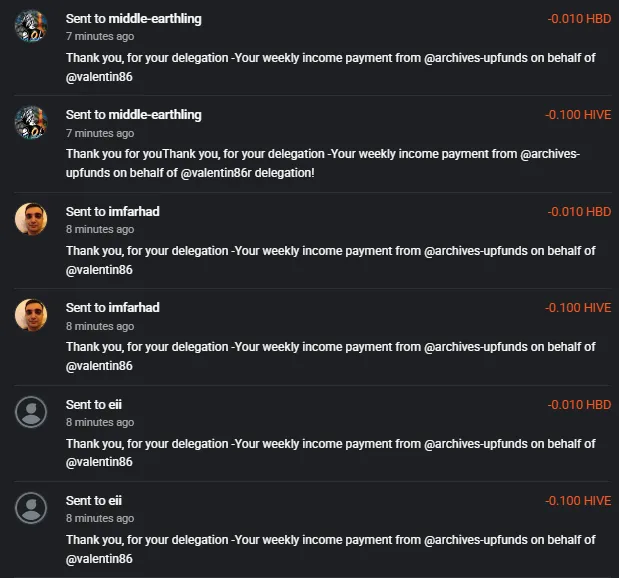This screenshot has height=578, width=619.
Task: Open middle-earthling avatar on HIVE transfer
Action: [x=31, y=122]
